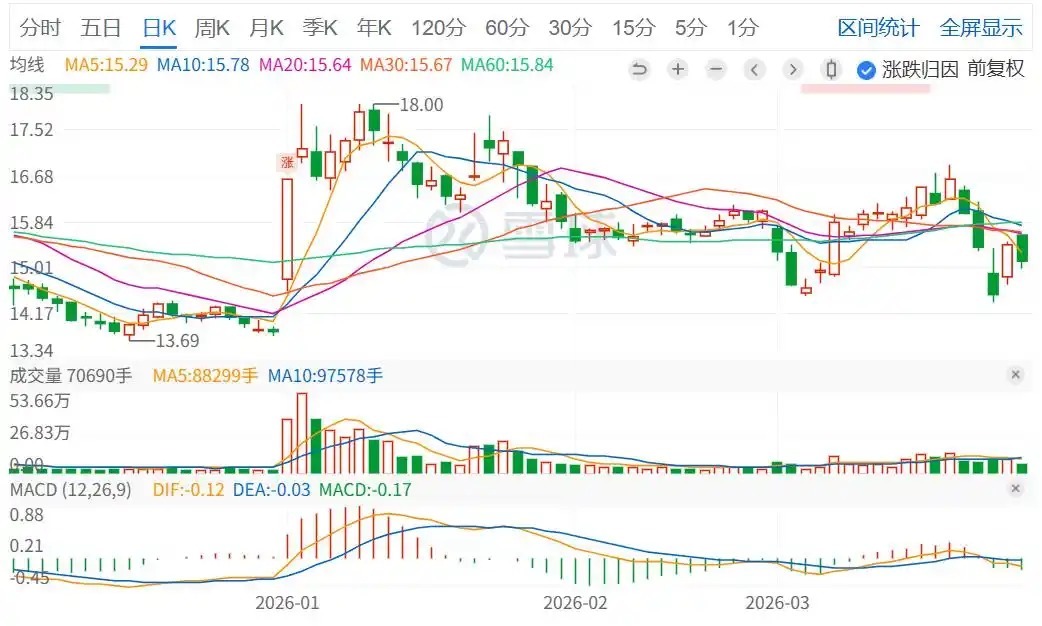The height and width of the screenshot is (626, 1042).
Task: Close the MACD indicator panel
Action: point(1016,489)
